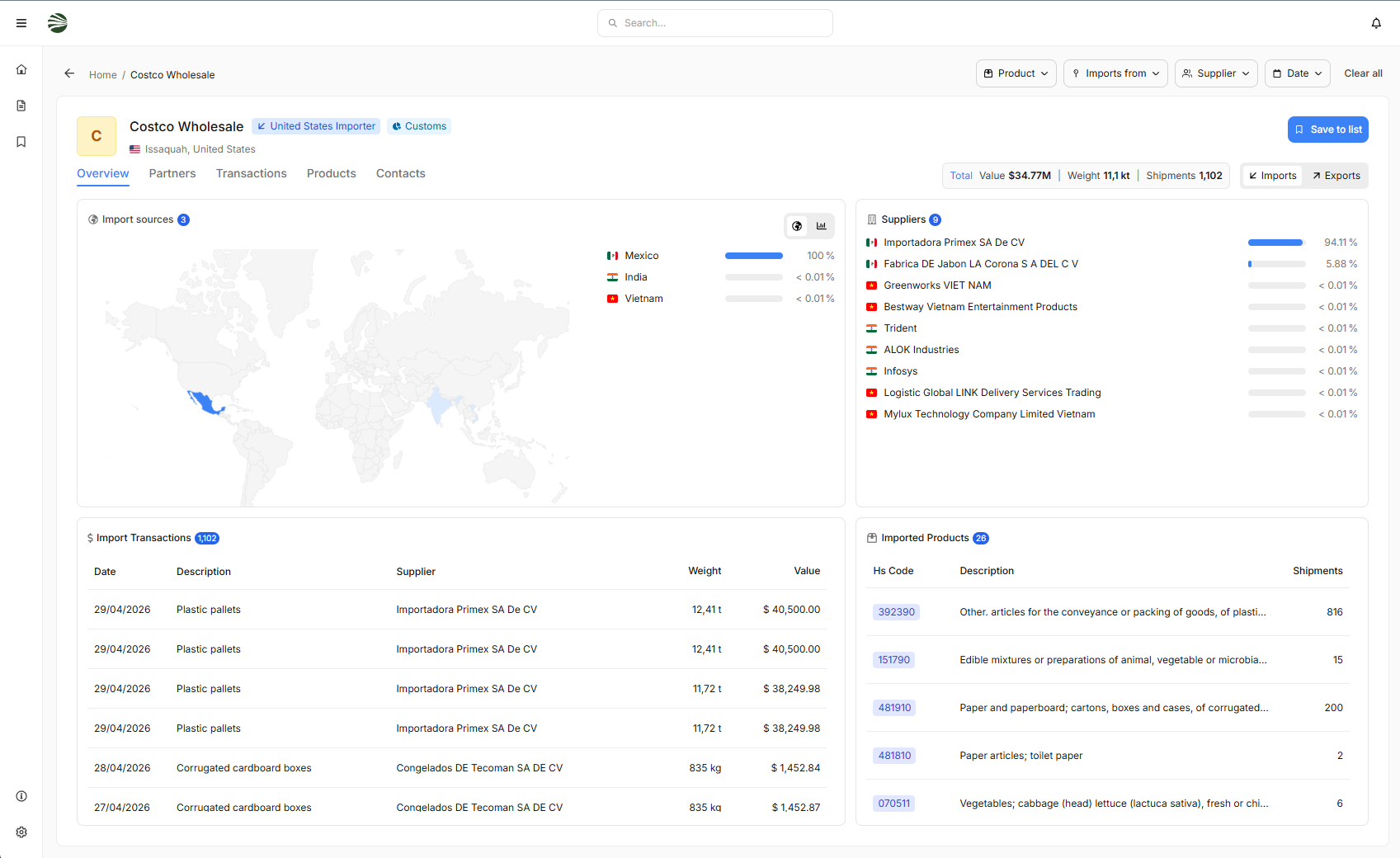Open the info icon in sidebar
The height and width of the screenshot is (858, 1400).
[21, 796]
